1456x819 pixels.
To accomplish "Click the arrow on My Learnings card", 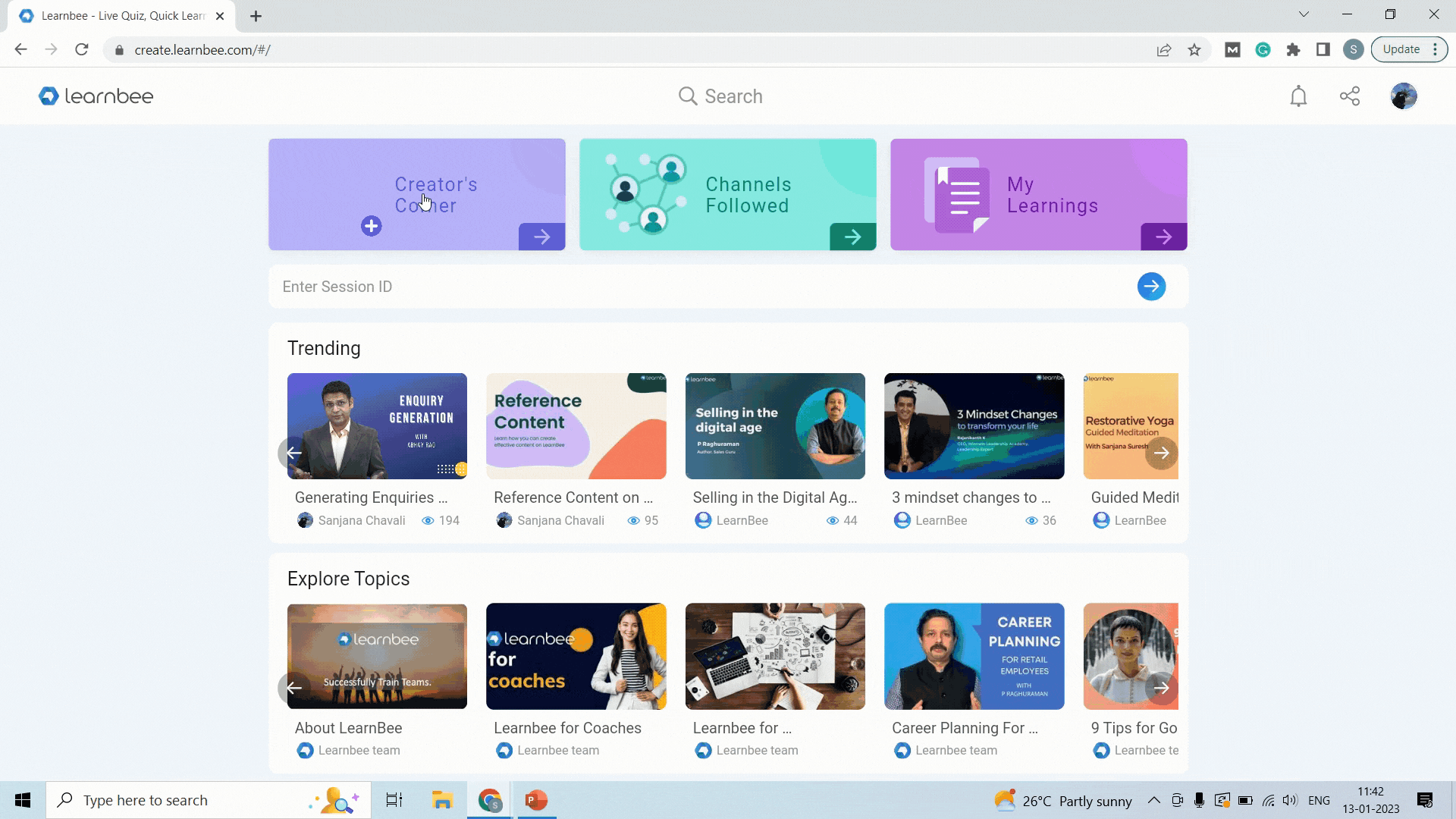I will pyautogui.click(x=1163, y=237).
